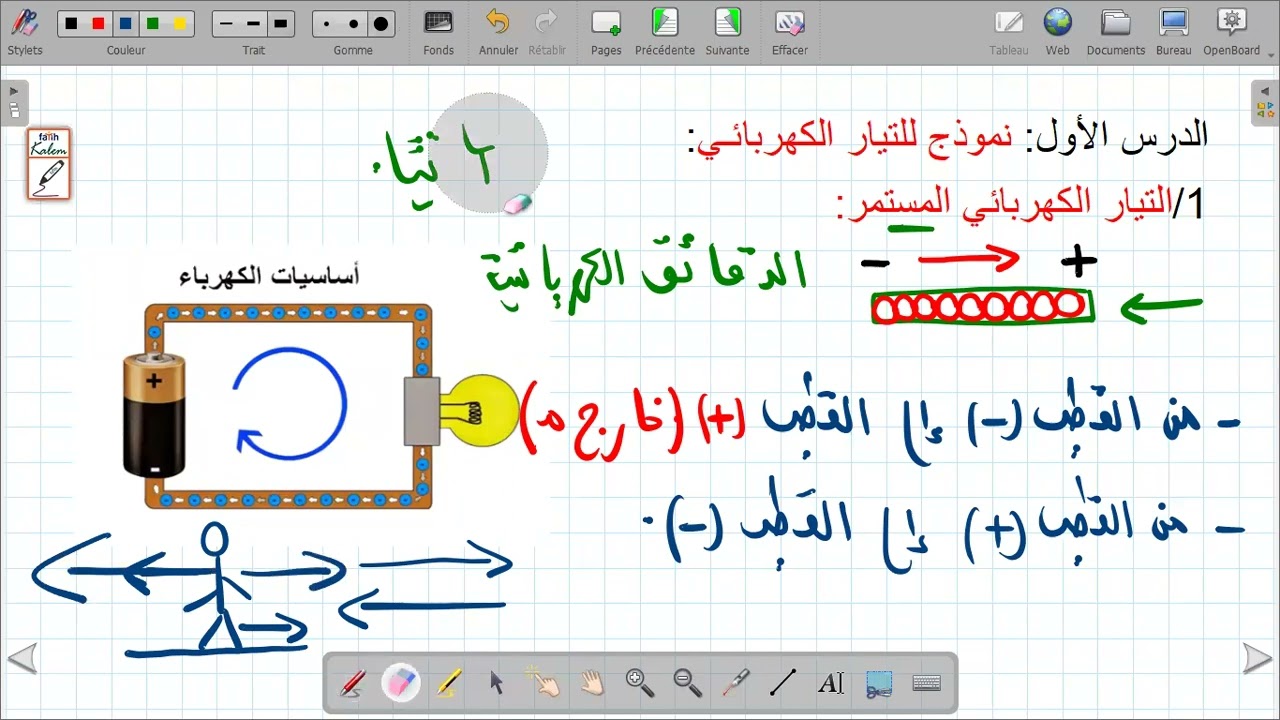The height and width of the screenshot is (720, 1280).
Task: Select the text tool
Action: [x=831, y=683]
